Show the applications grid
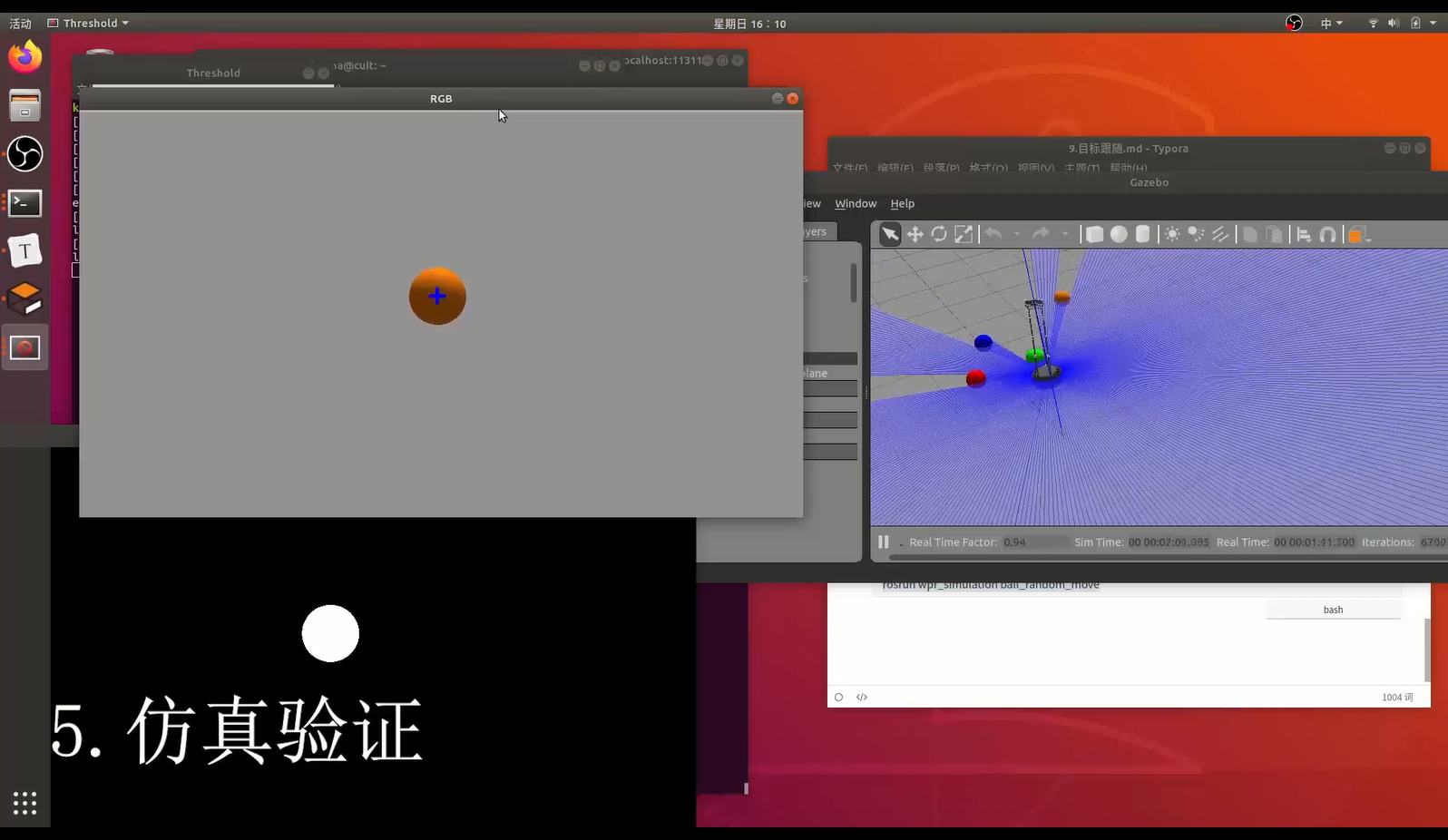The width and height of the screenshot is (1448, 840). pyautogui.click(x=24, y=803)
